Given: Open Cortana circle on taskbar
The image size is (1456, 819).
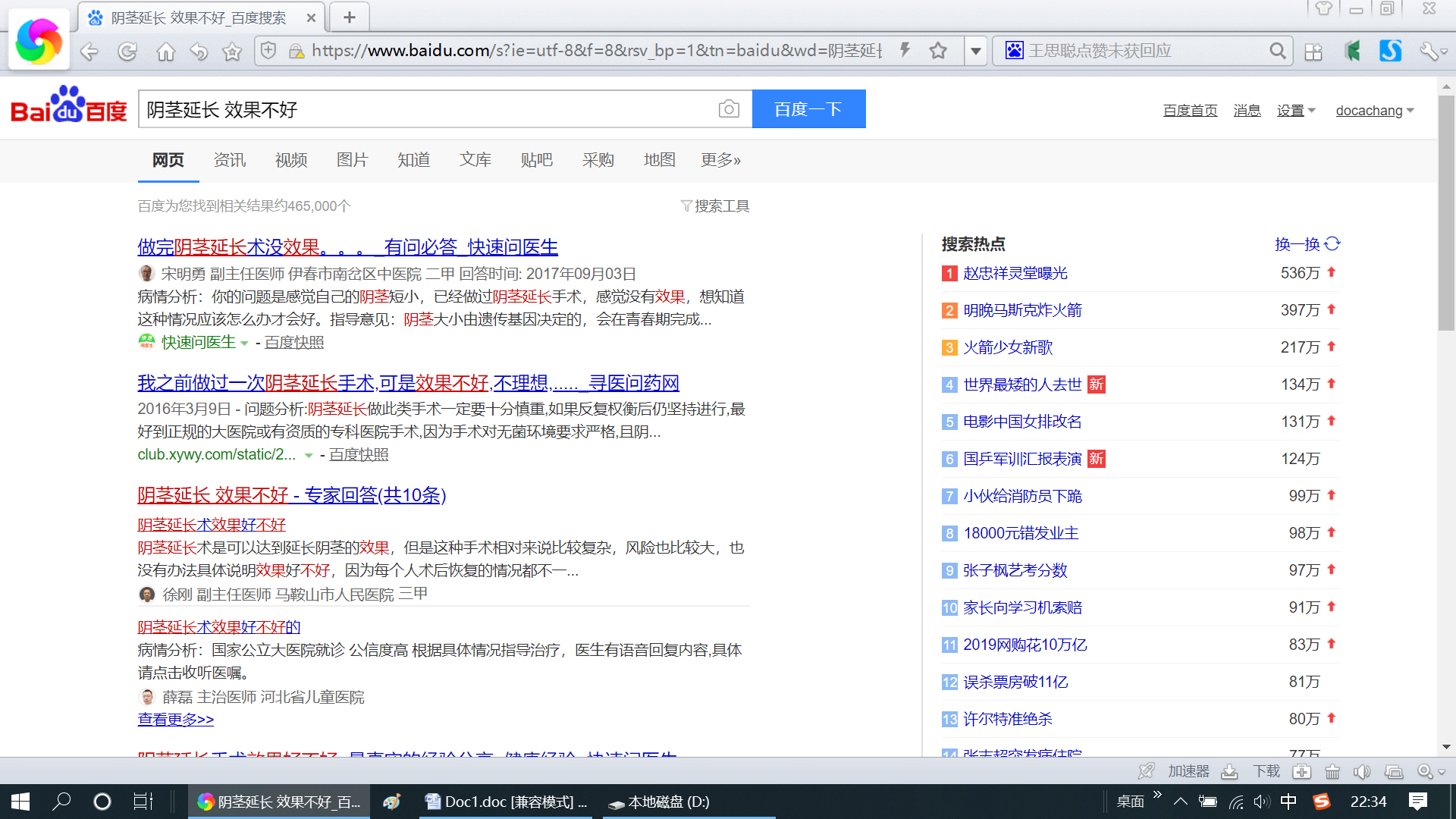Looking at the screenshot, I should click(102, 802).
